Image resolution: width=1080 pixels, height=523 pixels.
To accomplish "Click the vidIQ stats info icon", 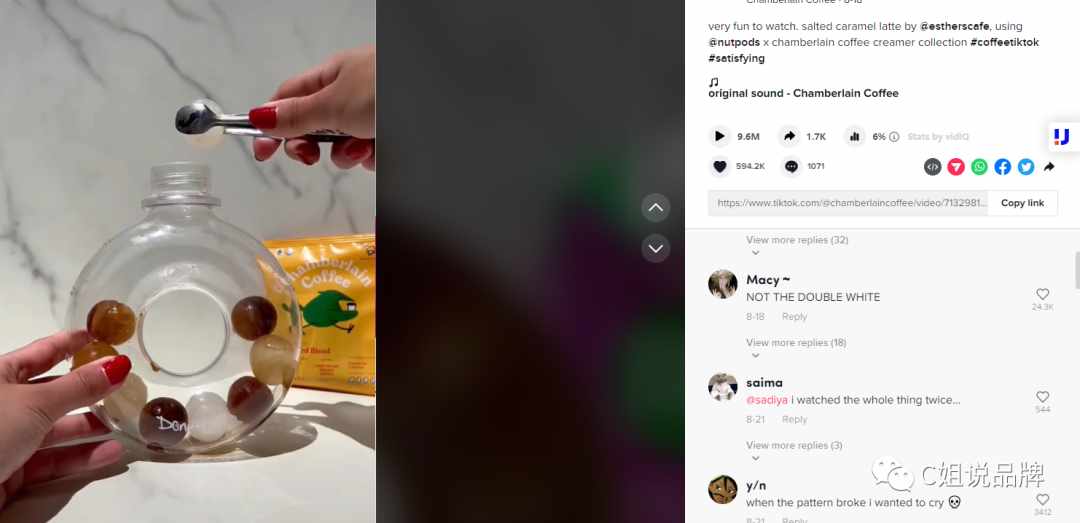I will click(x=894, y=136).
